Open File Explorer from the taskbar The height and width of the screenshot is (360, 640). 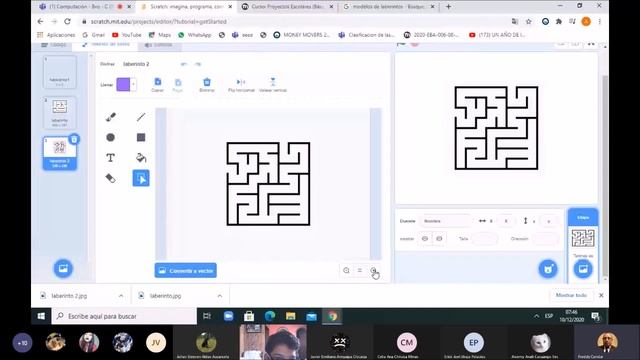pyautogui.click(x=291, y=316)
